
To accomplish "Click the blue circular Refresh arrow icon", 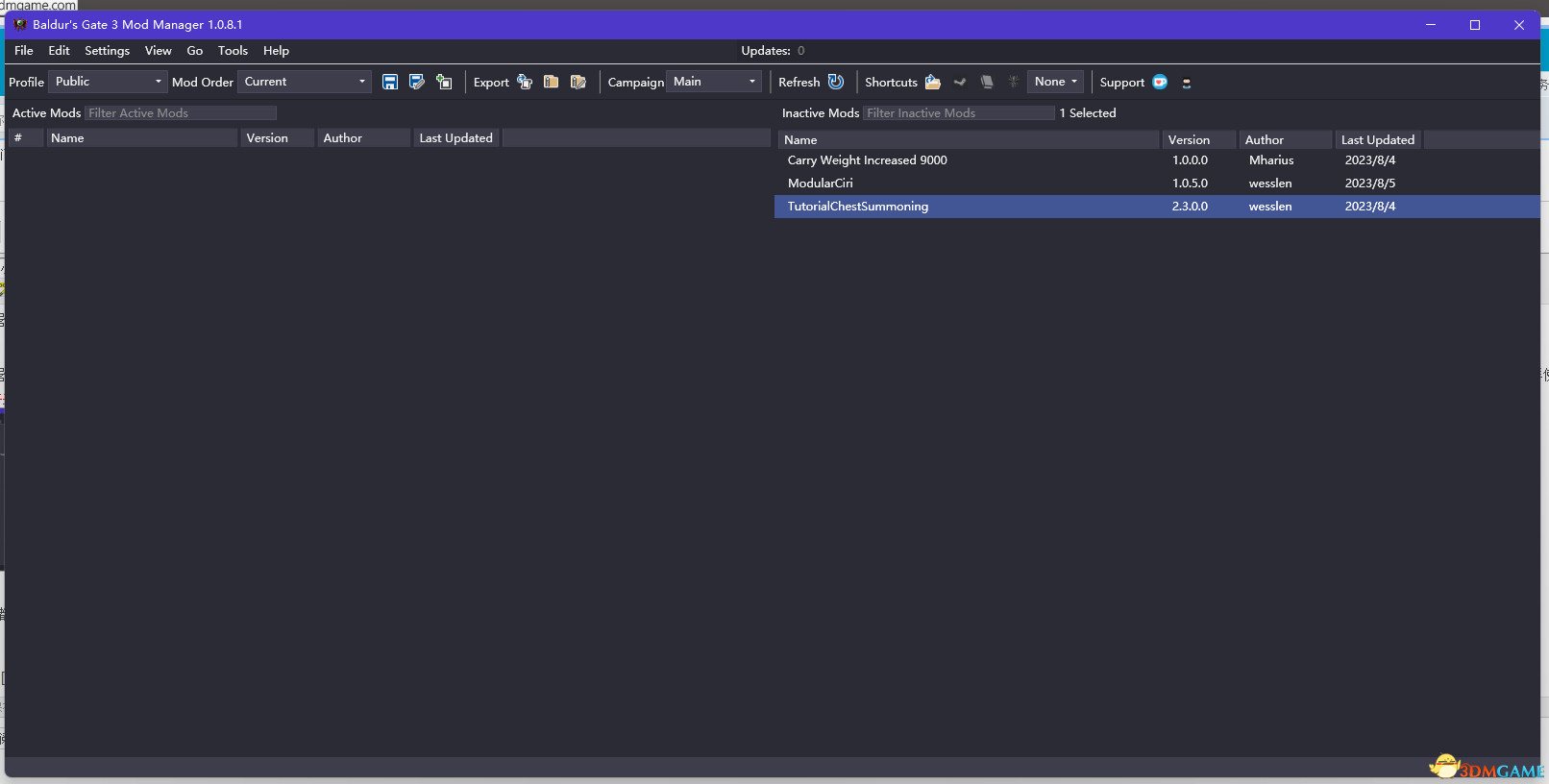I will (836, 83).
